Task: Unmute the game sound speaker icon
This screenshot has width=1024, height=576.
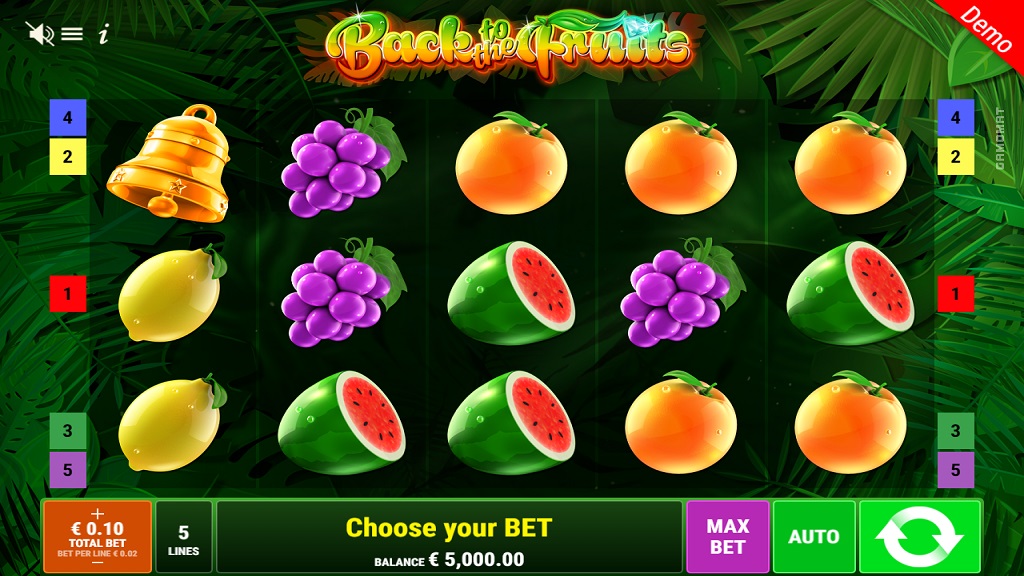Action: point(40,33)
